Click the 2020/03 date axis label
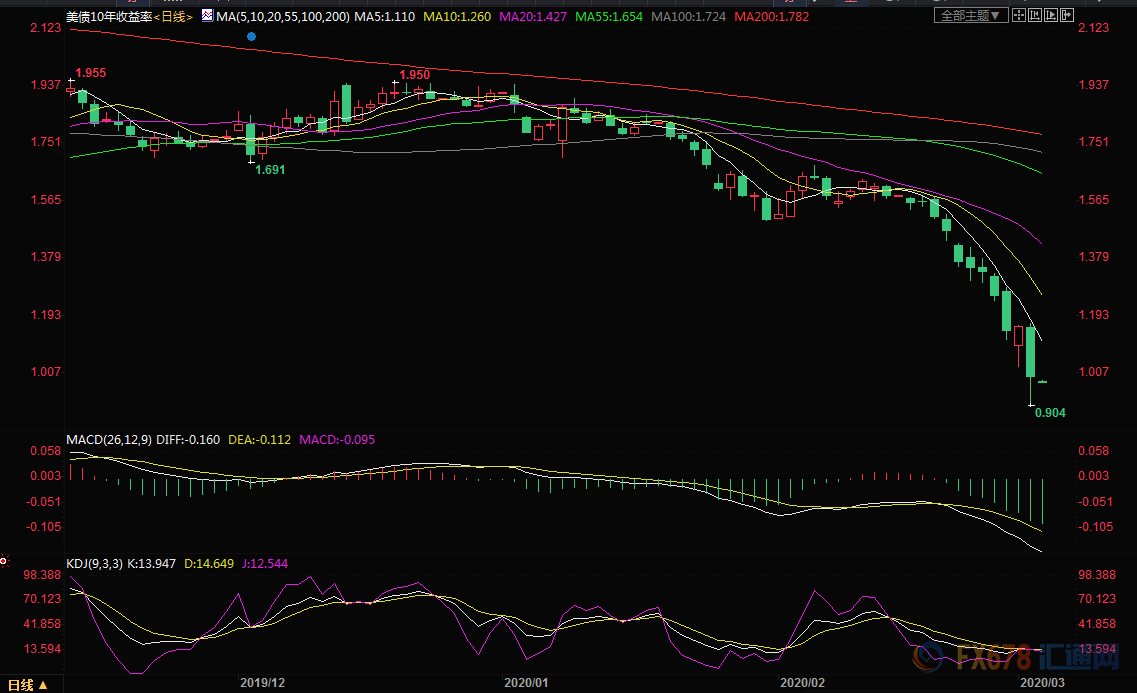 coord(1042,683)
